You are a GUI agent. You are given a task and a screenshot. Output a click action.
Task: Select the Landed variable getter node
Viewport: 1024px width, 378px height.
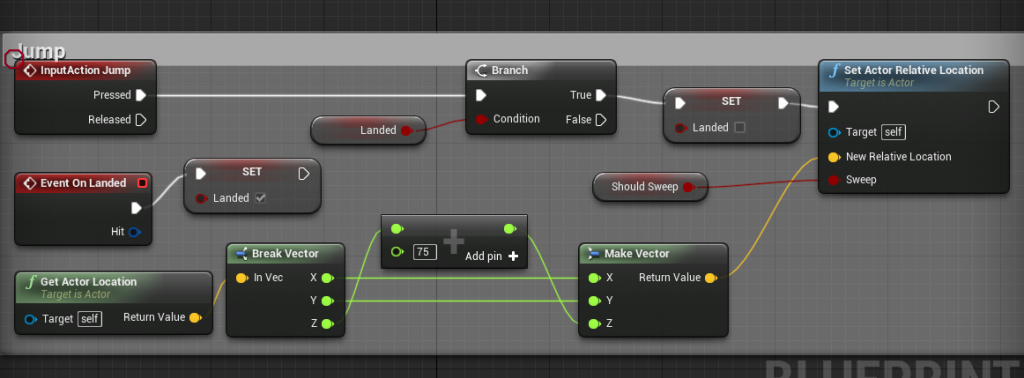[x=368, y=130]
